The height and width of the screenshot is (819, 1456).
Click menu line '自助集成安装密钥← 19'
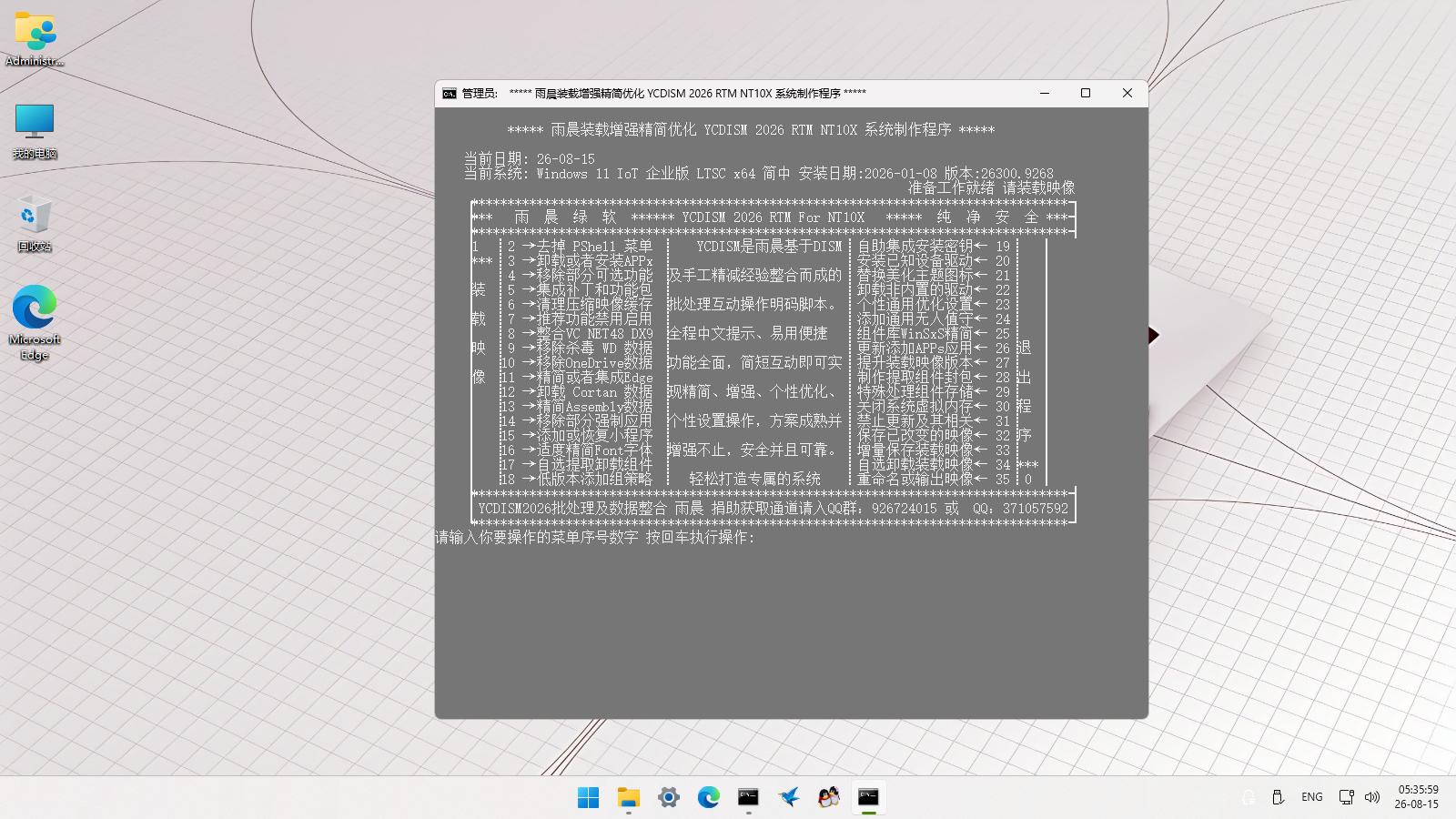click(x=934, y=247)
